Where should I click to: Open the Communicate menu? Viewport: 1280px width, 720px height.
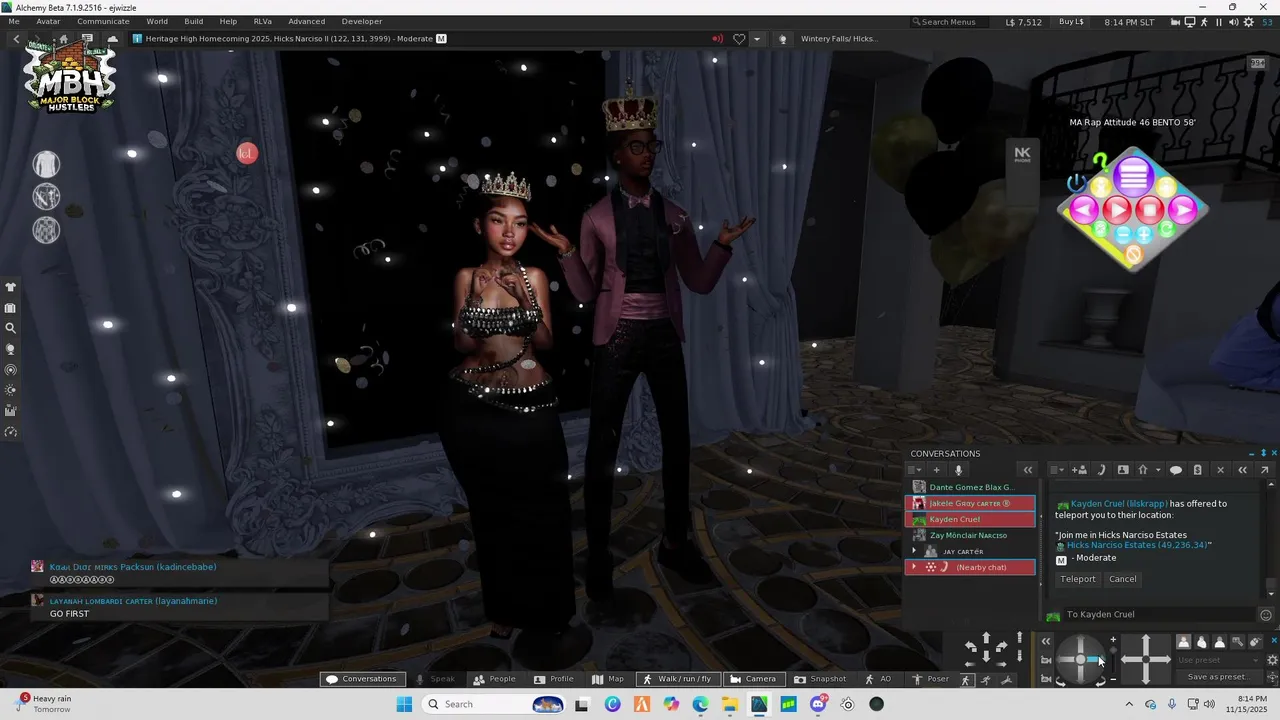pos(103,21)
